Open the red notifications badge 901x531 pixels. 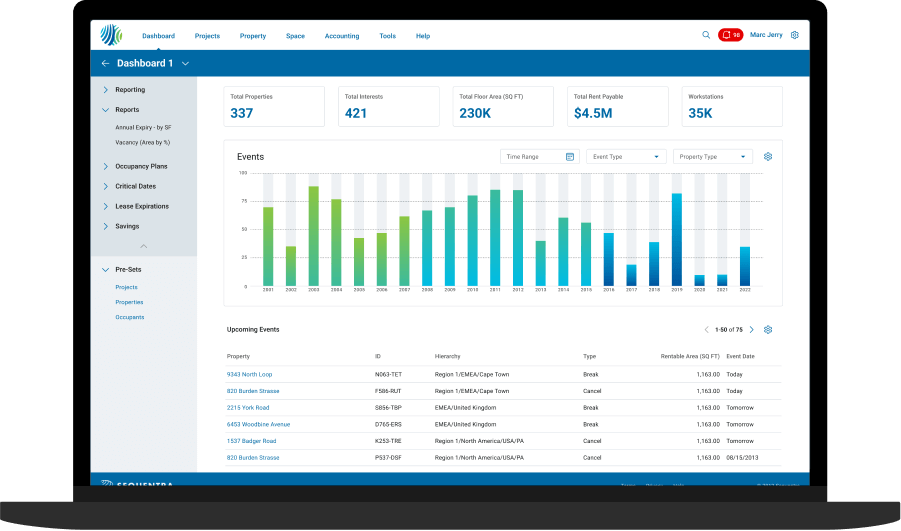[x=730, y=35]
